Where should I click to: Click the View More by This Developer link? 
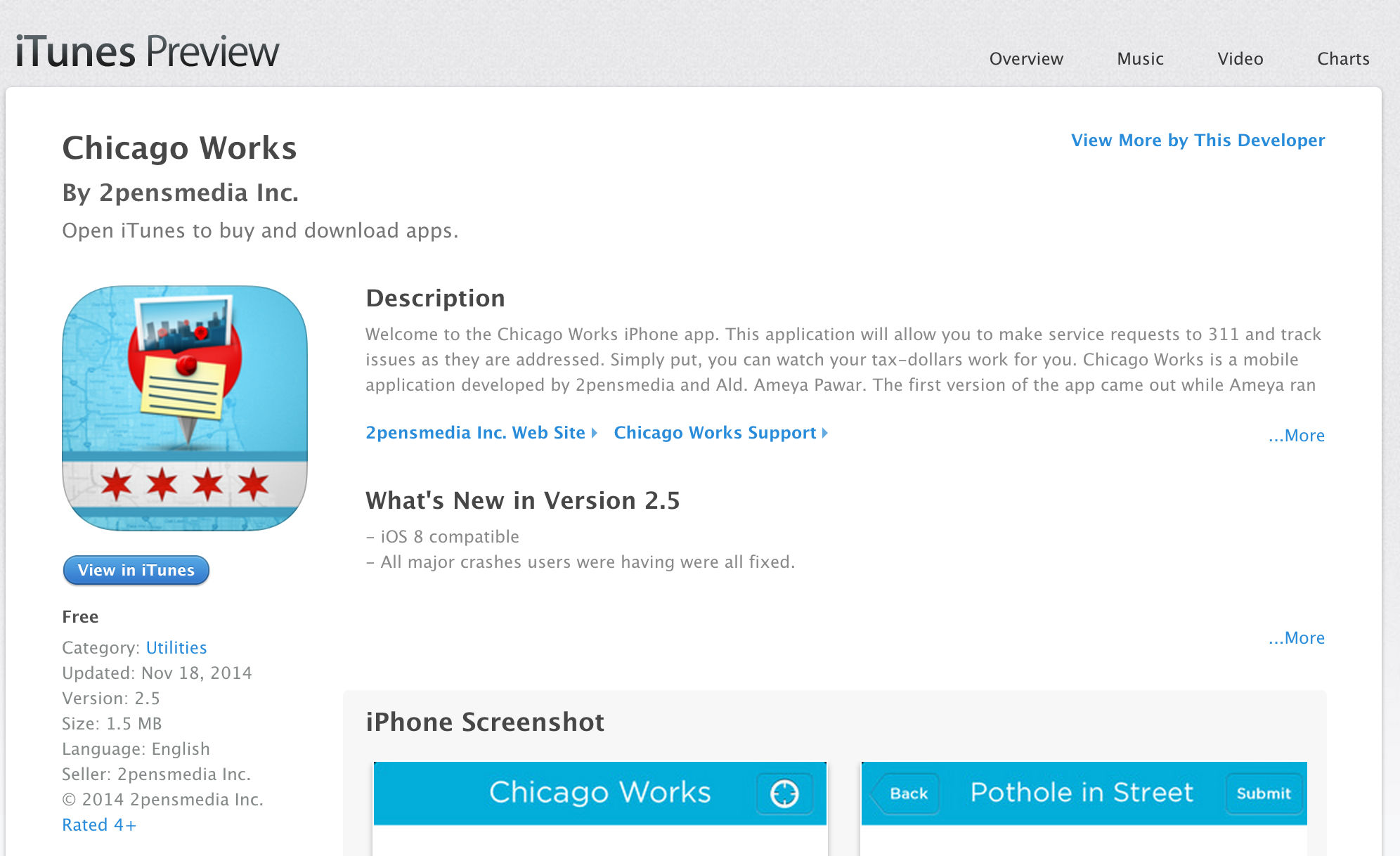click(x=1197, y=140)
